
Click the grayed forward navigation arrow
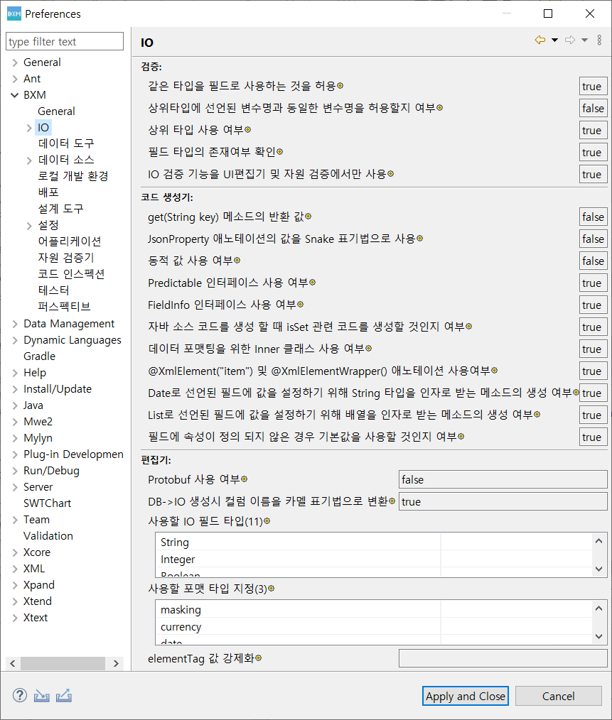pos(569,41)
